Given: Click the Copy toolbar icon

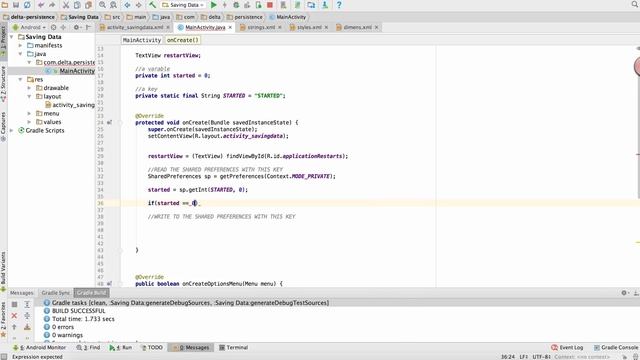Looking at the screenshot, I should 77,5.
